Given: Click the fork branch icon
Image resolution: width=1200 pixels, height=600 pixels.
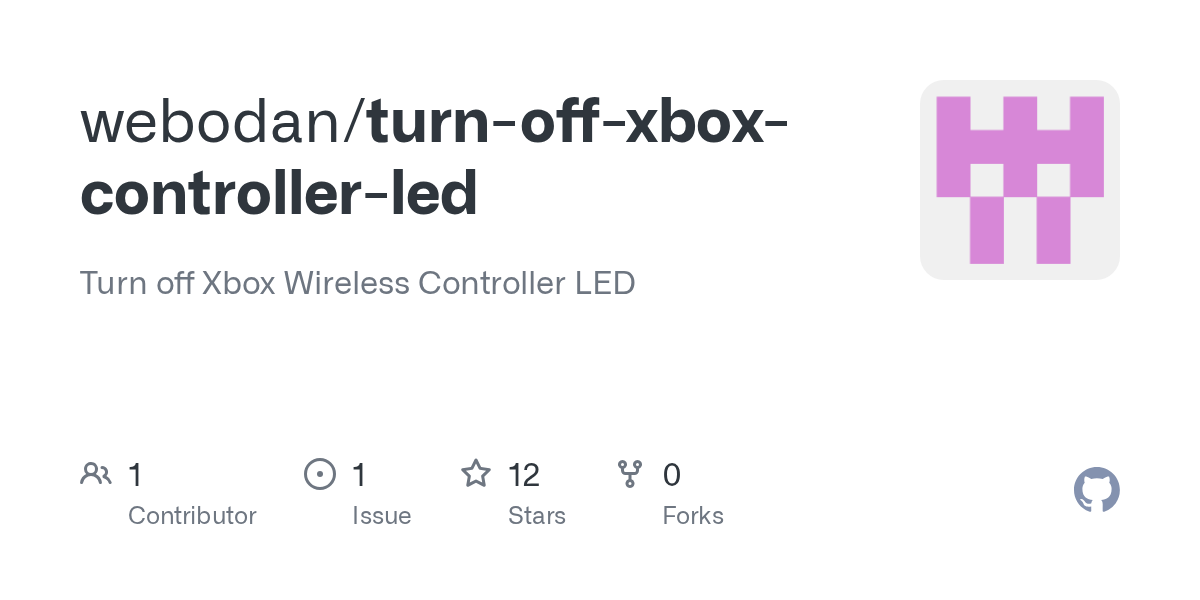Looking at the screenshot, I should pyautogui.click(x=630, y=474).
